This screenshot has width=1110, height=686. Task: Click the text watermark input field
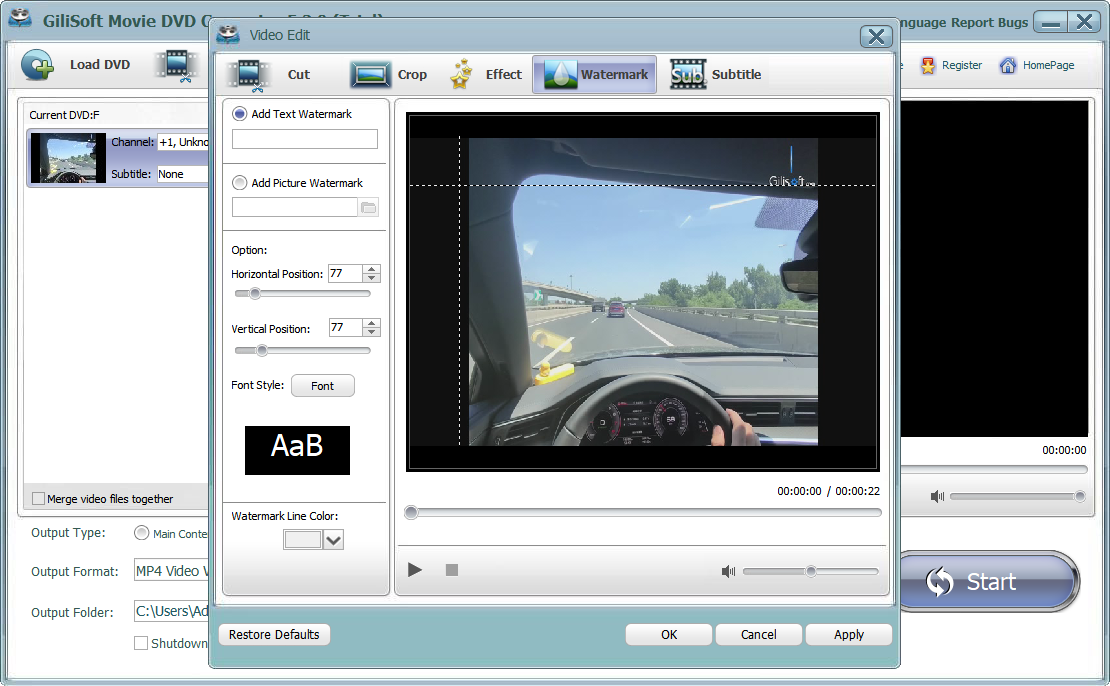pyautogui.click(x=304, y=139)
